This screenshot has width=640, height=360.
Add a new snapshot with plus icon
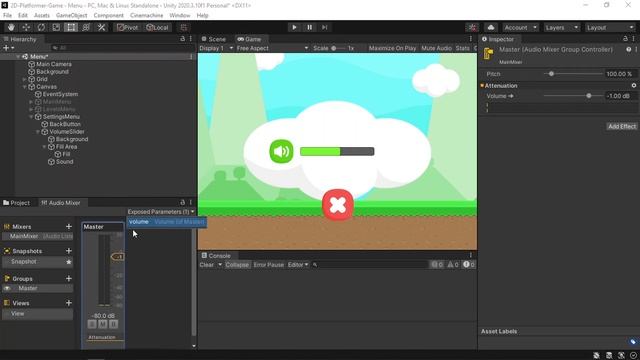pos(69,251)
